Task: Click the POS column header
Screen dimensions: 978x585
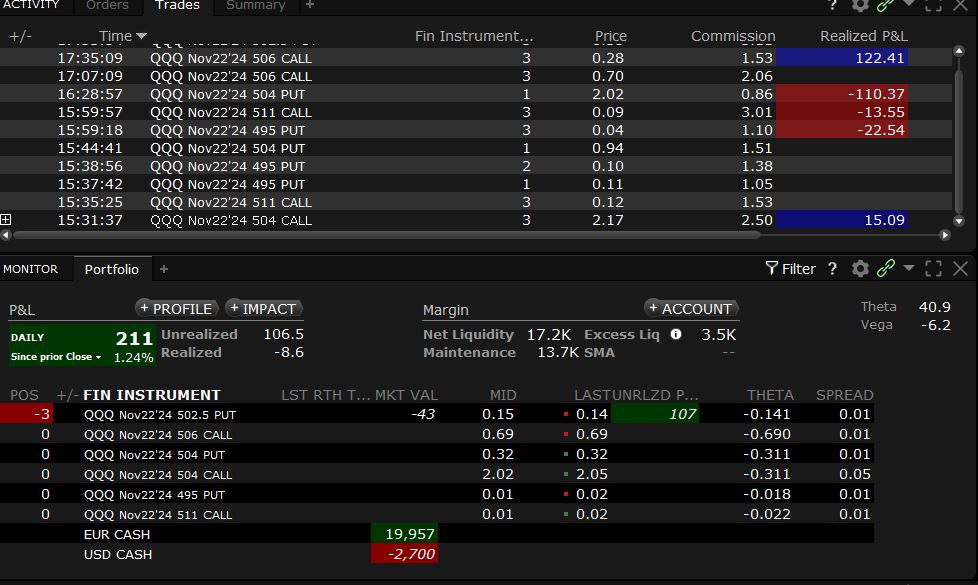Action: (24, 395)
